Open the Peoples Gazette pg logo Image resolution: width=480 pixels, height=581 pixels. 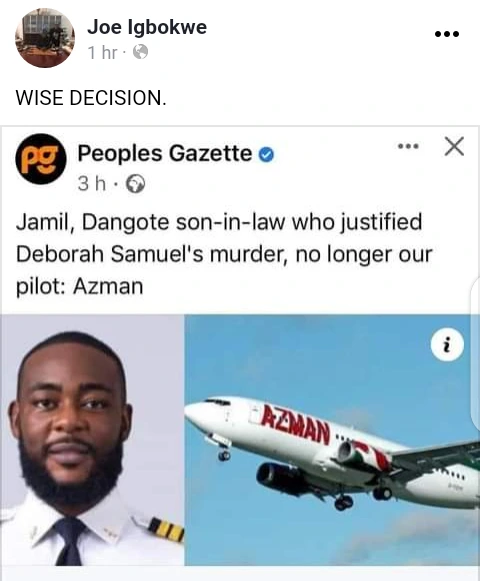click(41, 159)
